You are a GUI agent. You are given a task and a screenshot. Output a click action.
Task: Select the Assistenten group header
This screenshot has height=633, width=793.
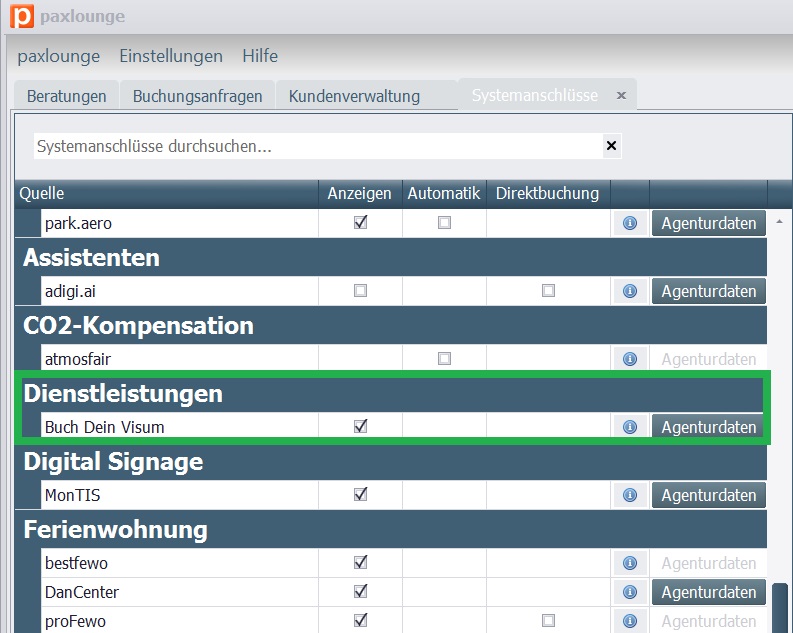pyautogui.click(x=391, y=257)
